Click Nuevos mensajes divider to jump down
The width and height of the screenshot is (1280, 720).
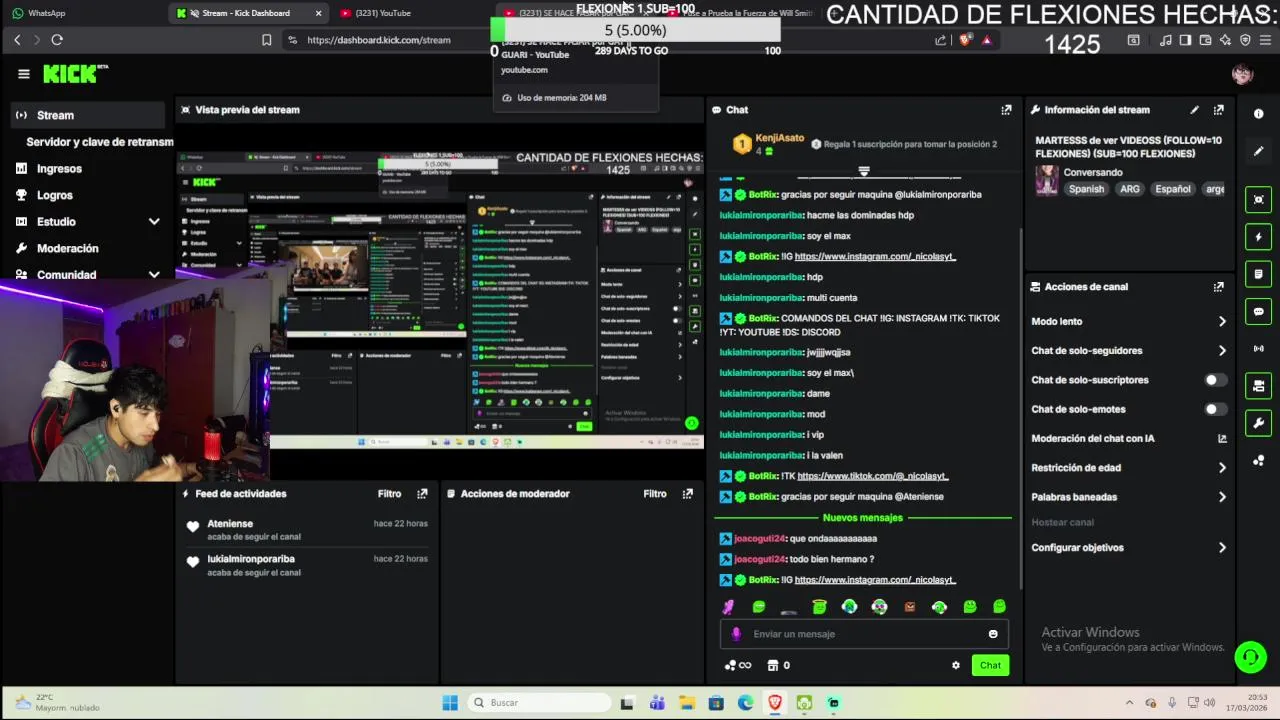click(863, 518)
